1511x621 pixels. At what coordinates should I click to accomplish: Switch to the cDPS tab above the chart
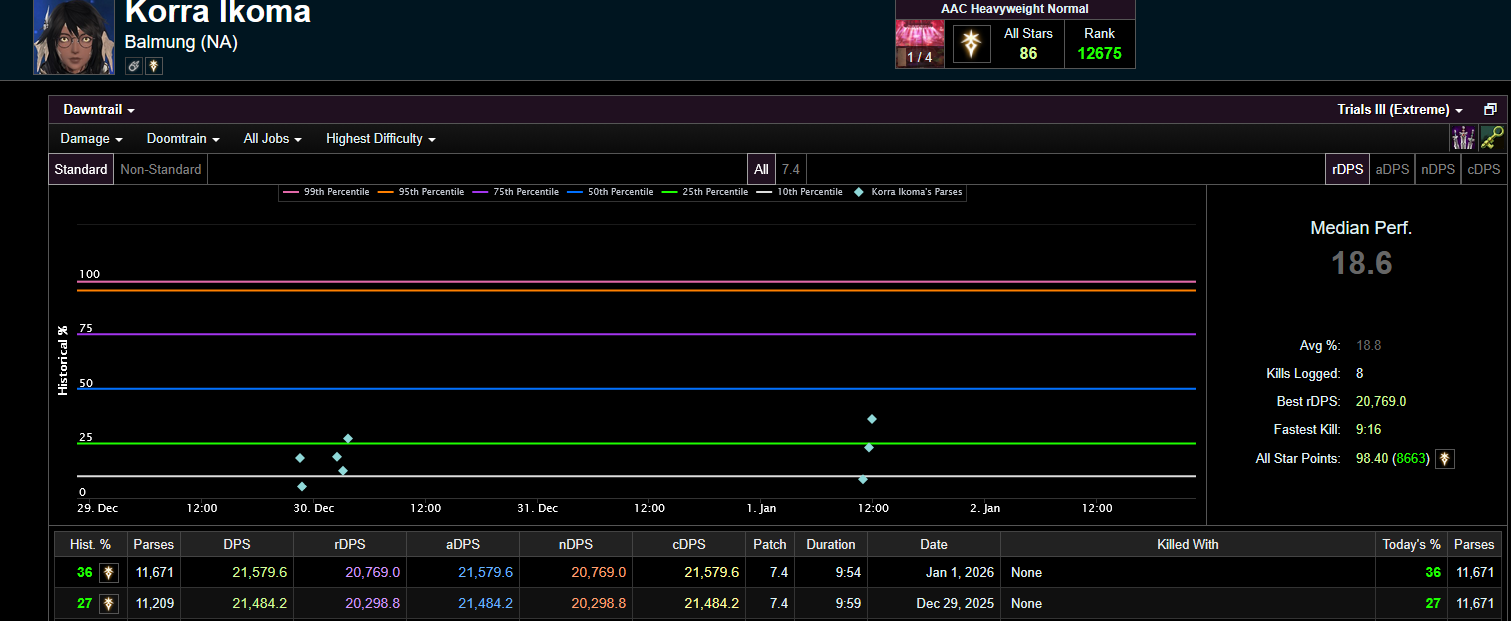point(1483,169)
